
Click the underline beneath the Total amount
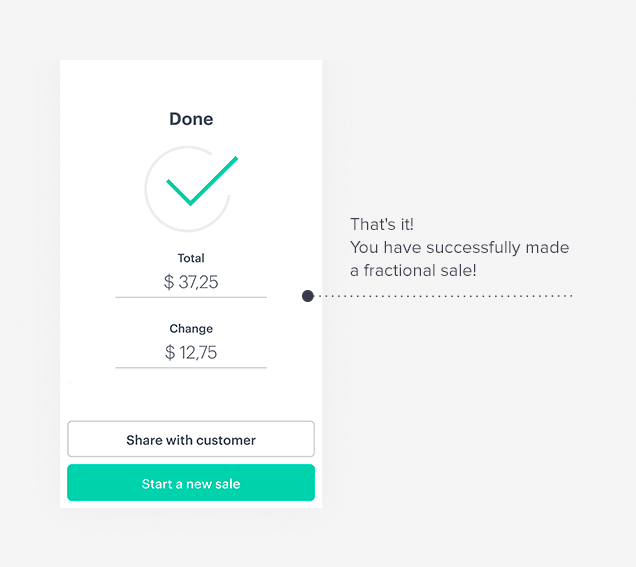(191, 297)
